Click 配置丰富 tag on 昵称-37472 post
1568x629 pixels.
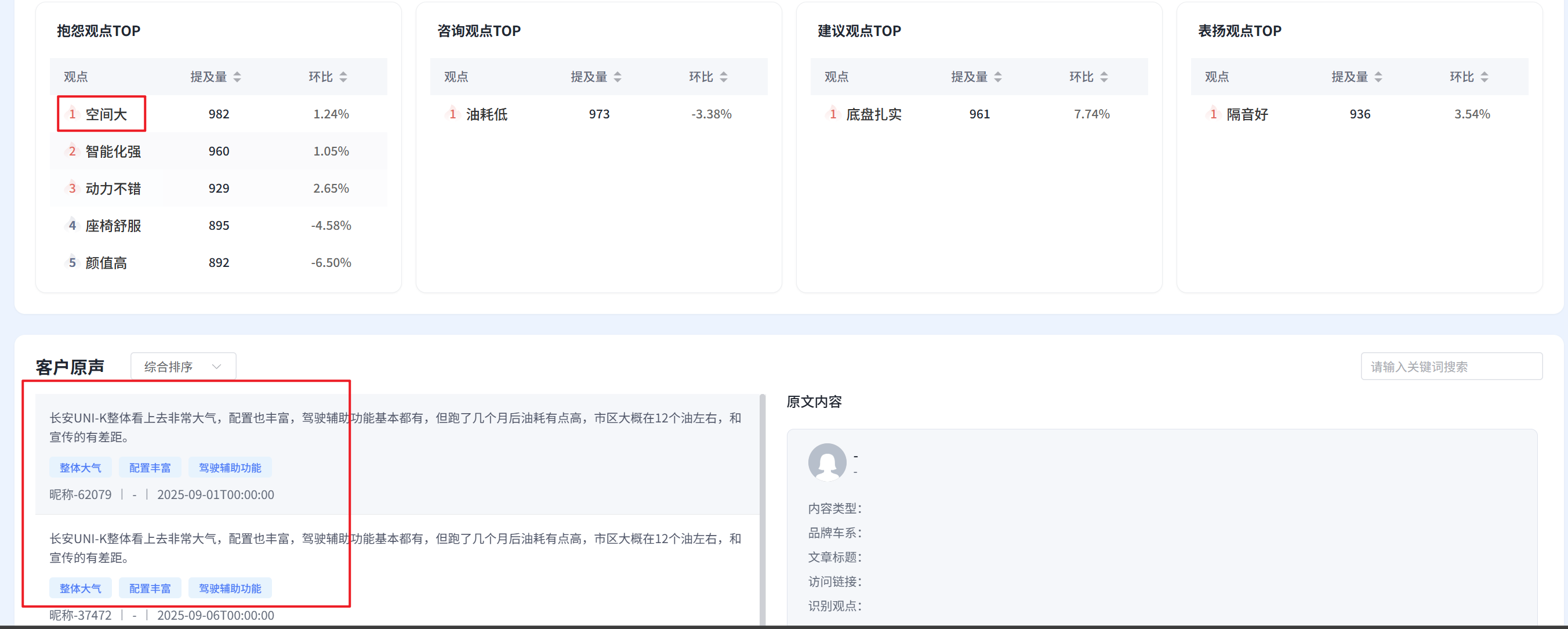(150, 588)
